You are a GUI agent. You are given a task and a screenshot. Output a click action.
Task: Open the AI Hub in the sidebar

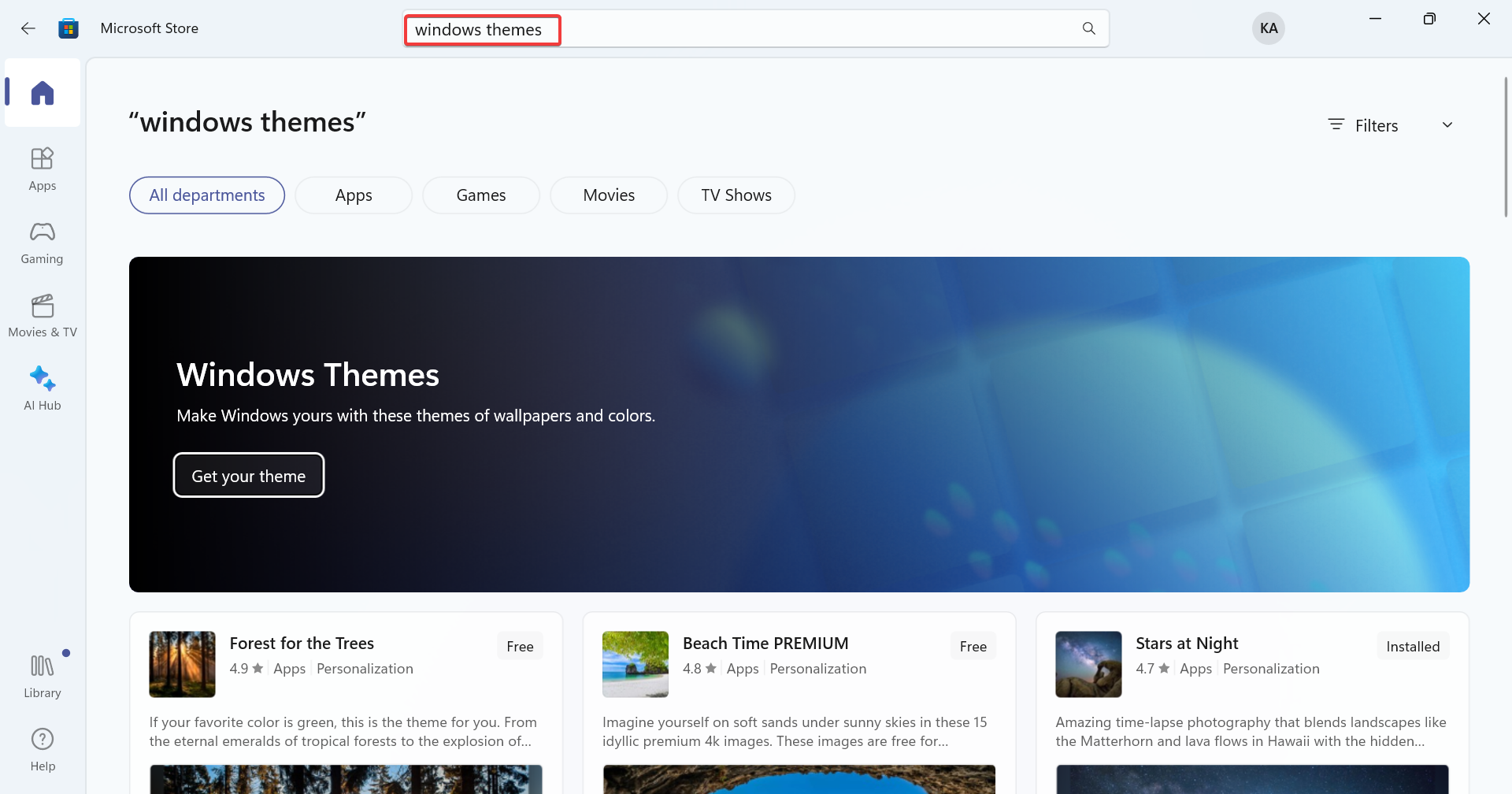tap(43, 389)
